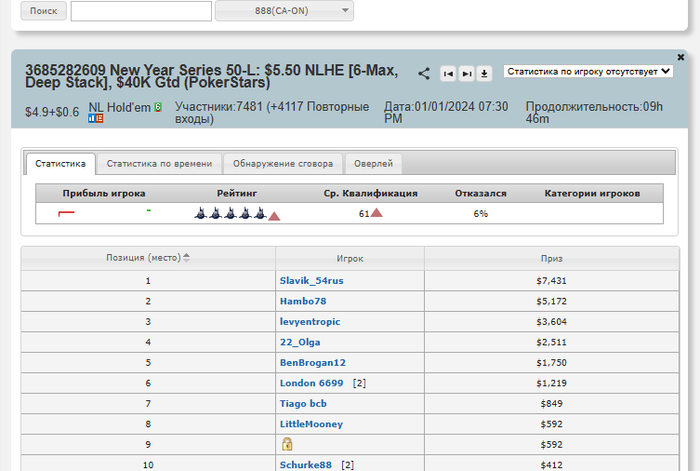Click the $412 prize cell
Image resolution: width=700 pixels, height=471 pixels.
tap(552, 465)
